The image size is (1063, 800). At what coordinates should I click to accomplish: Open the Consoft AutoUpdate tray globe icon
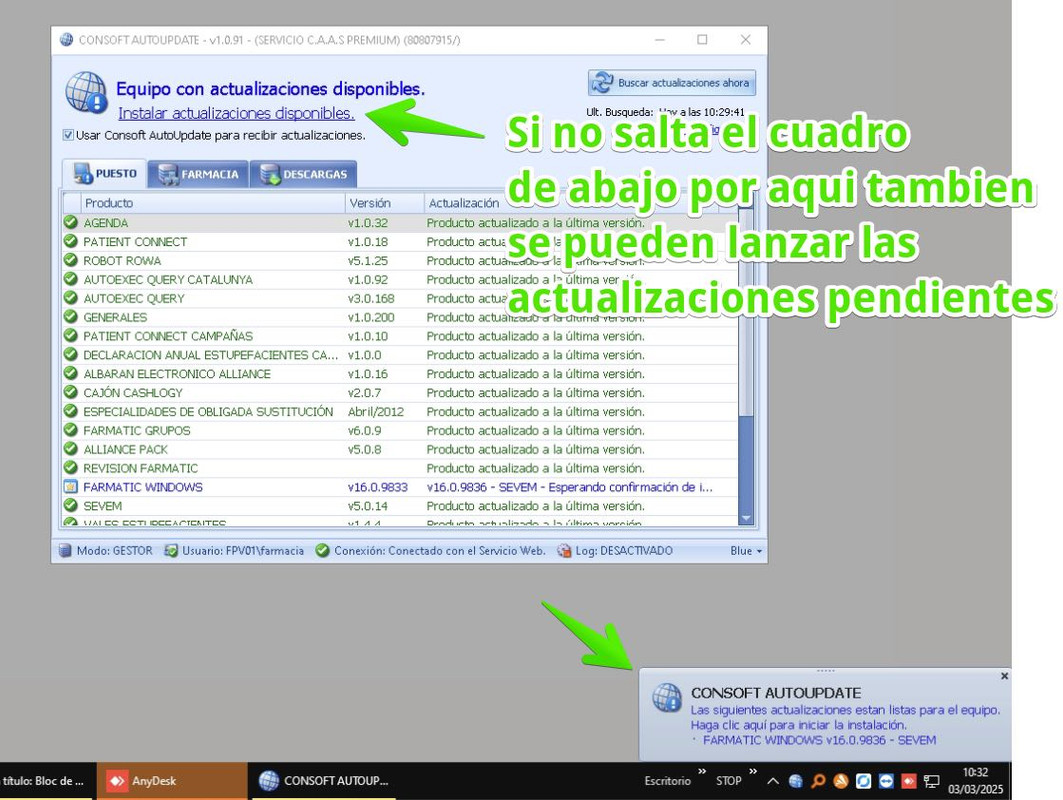796,781
